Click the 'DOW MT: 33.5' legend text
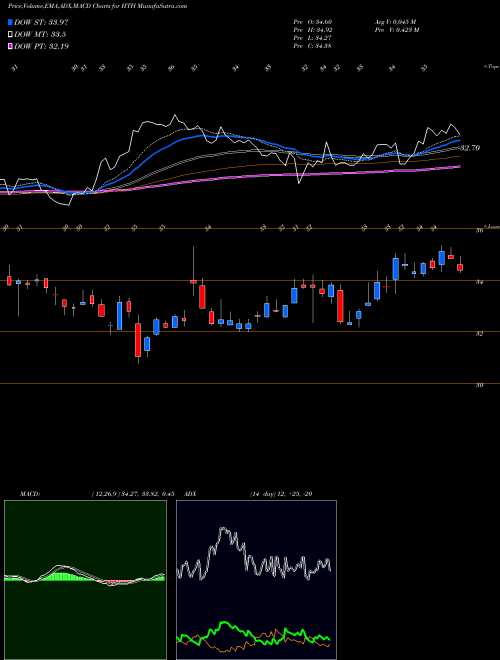The height and width of the screenshot is (660, 500). click(40, 35)
